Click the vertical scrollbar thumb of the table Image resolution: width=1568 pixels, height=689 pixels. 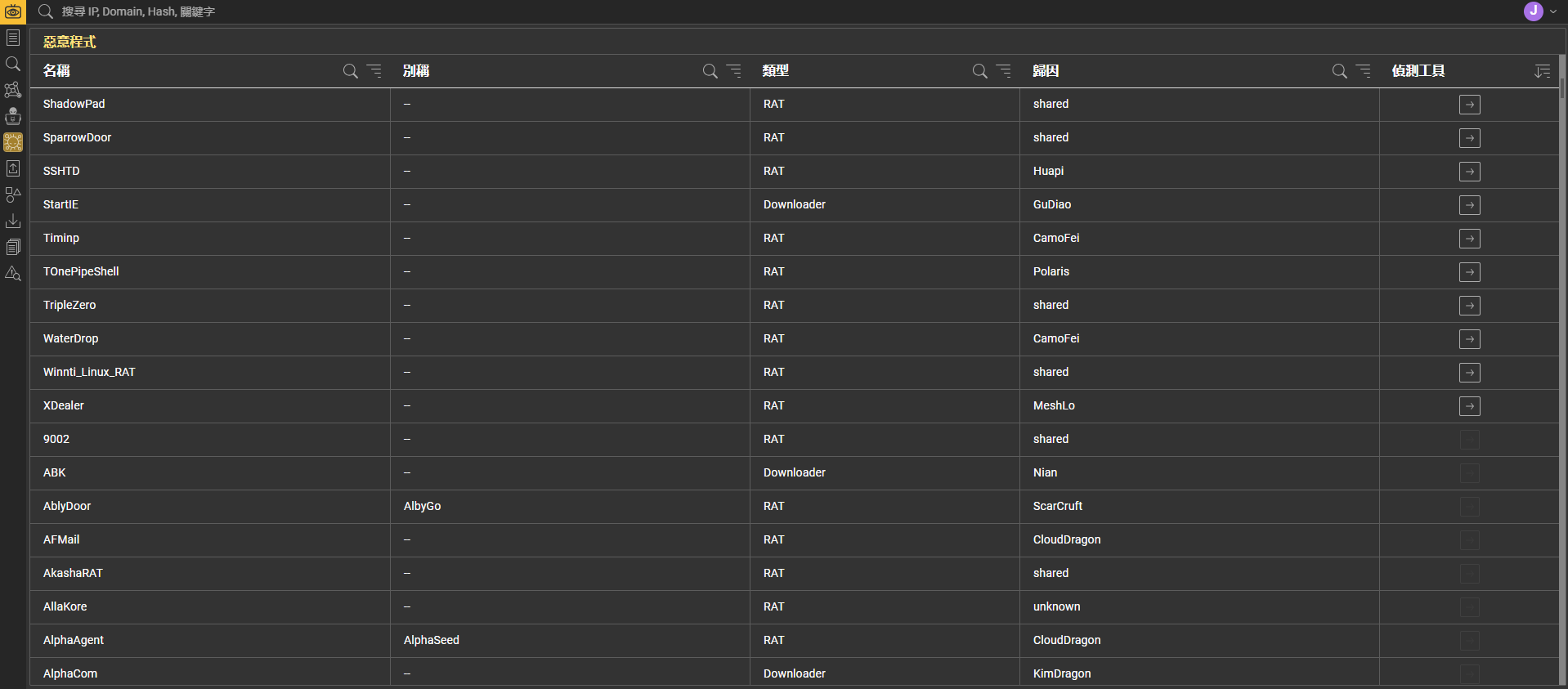click(x=1562, y=87)
